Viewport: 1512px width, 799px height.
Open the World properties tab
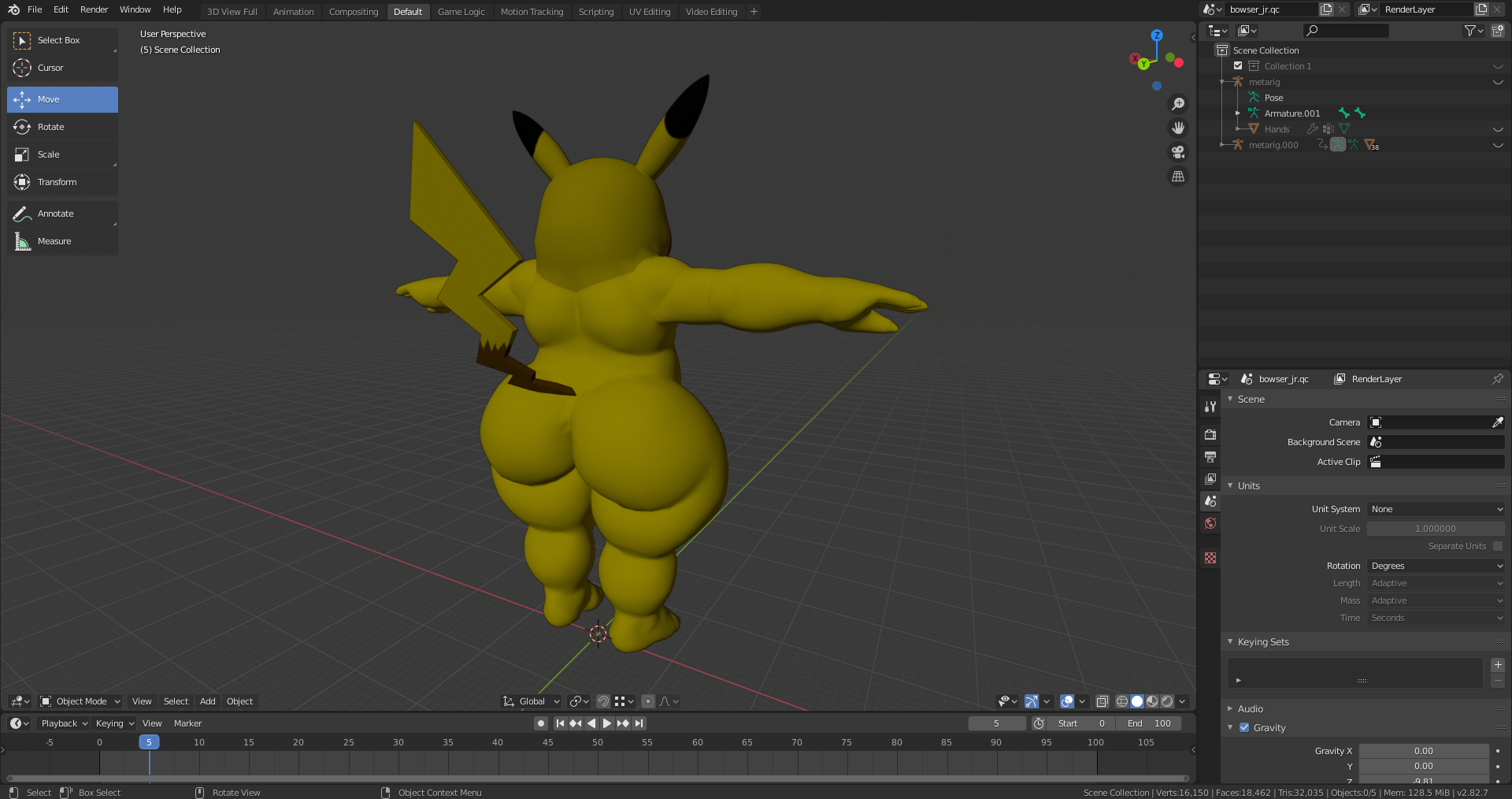(1210, 523)
